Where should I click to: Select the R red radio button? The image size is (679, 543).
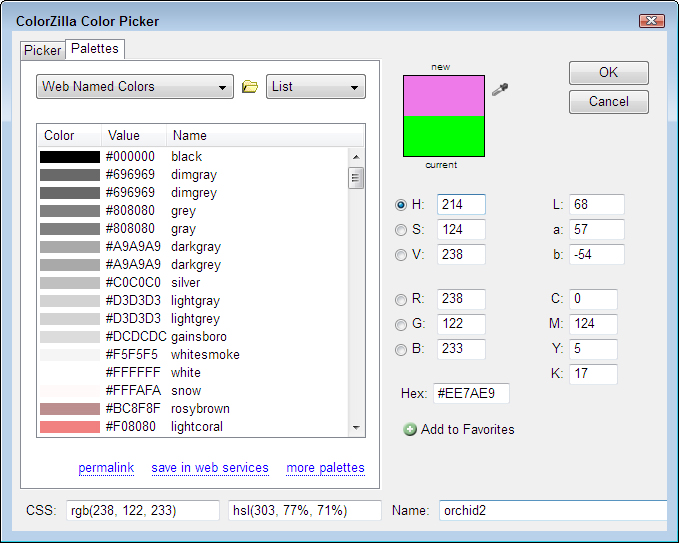click(402, 300)
